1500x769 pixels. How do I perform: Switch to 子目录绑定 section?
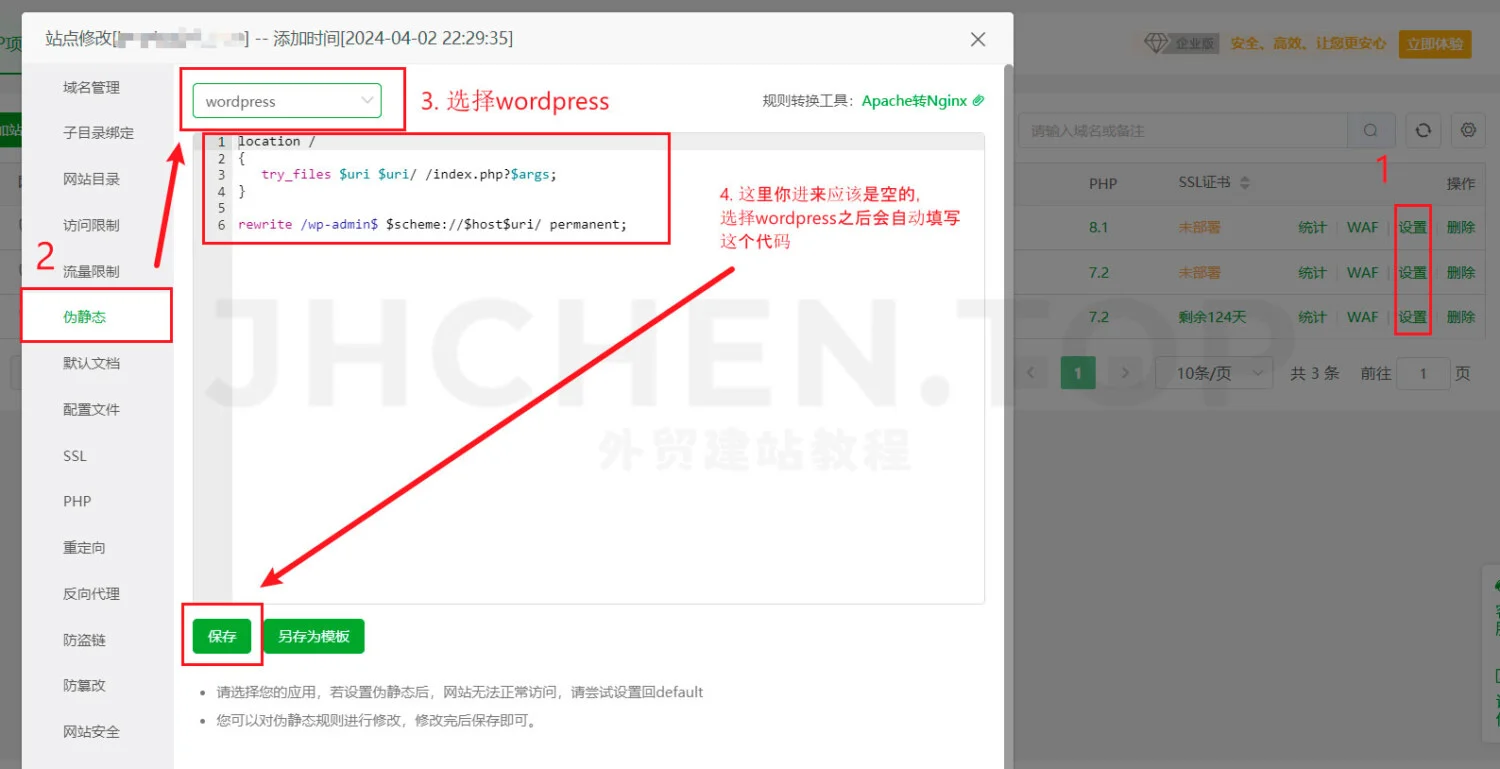(x=98, y=133)
